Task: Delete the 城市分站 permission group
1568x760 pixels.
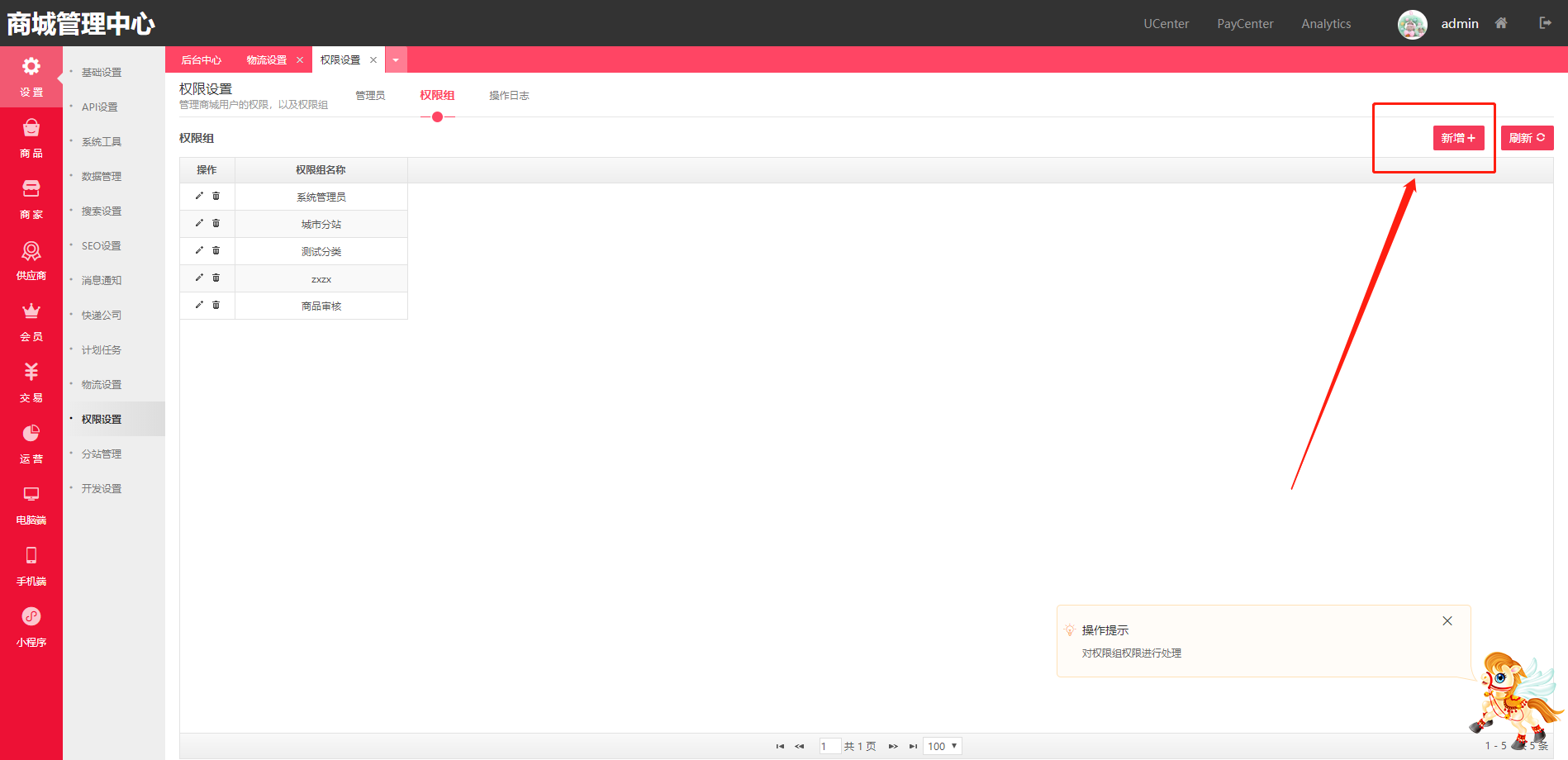Action: [x=216, y=223]
